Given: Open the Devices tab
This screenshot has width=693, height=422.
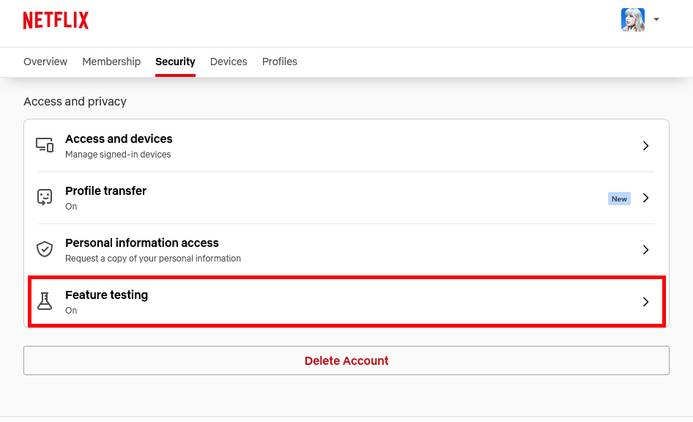Looking at the screenshot, I should (228, 61).
